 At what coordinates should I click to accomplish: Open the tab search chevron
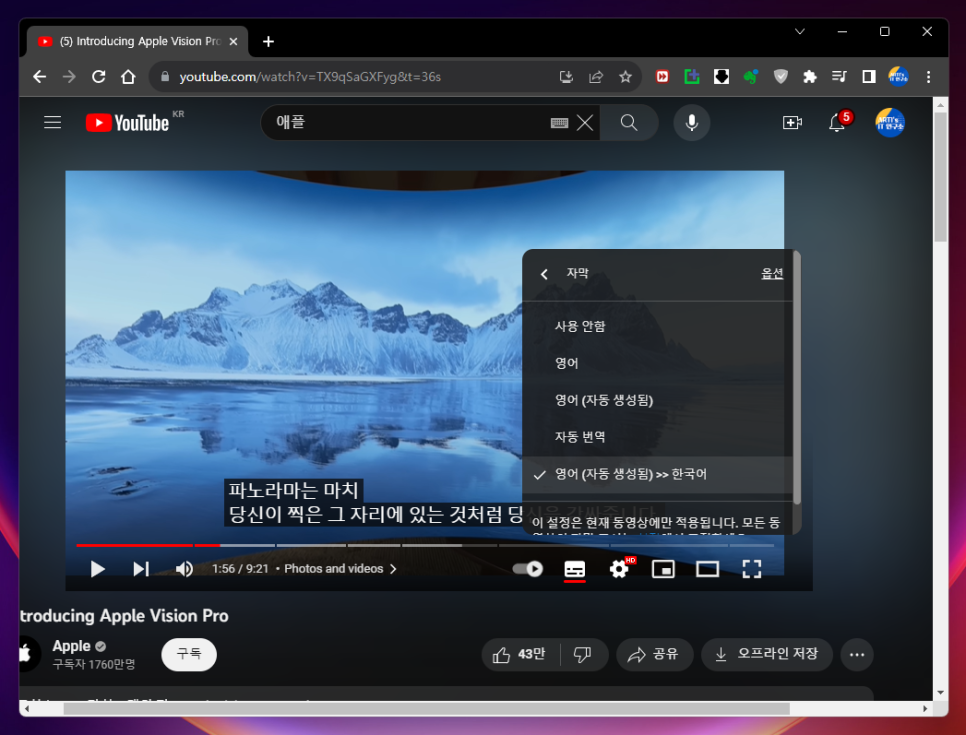point(800,31)
